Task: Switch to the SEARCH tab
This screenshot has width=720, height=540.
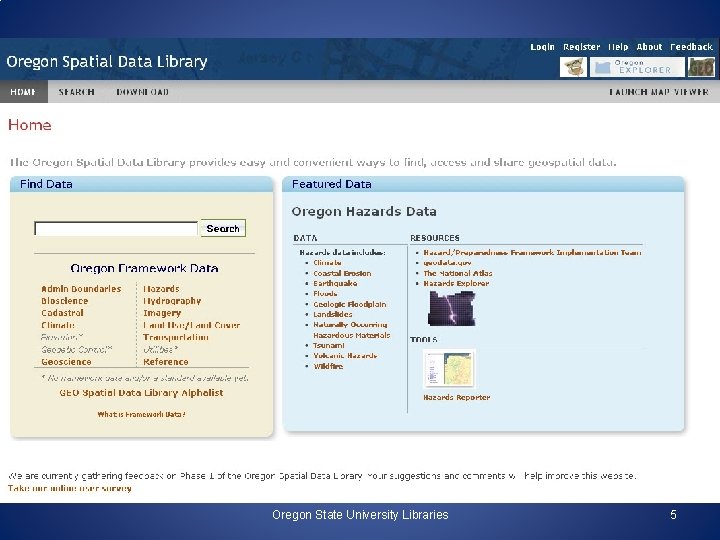Action: tap(77, 92)
